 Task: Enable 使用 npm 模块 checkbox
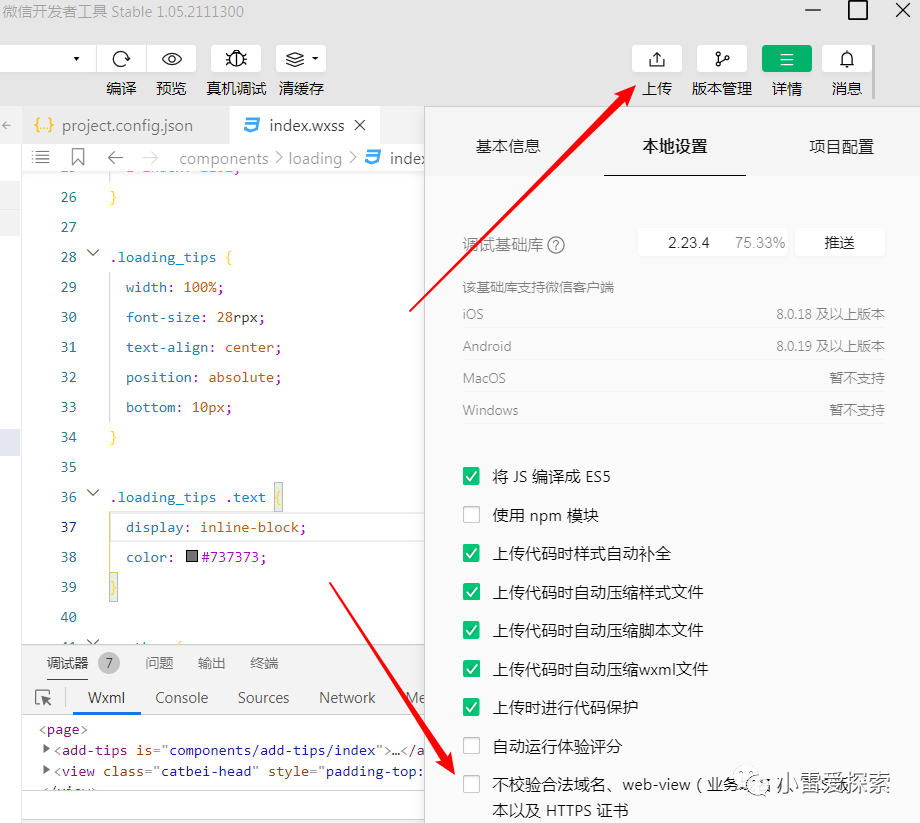point(472,515)
